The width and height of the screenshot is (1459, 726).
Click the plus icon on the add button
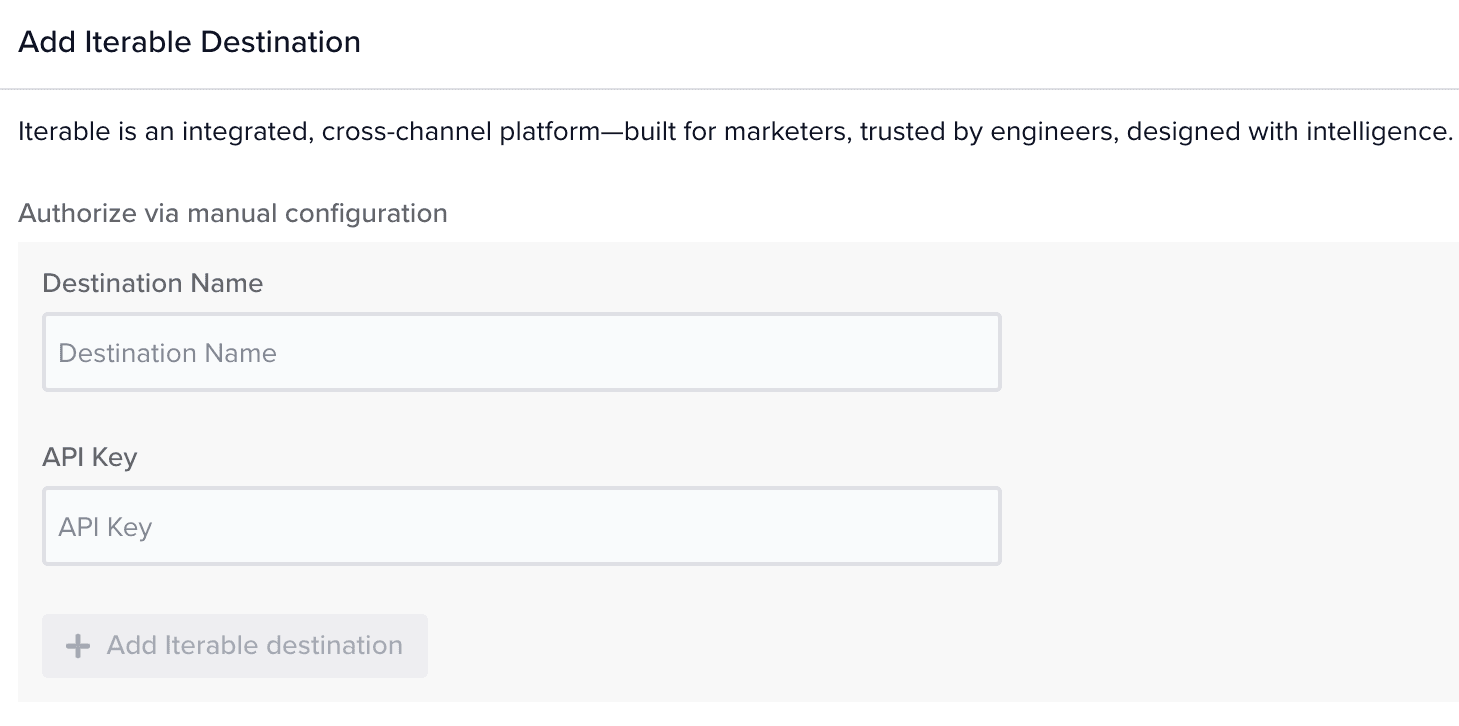pyautogui.click(x=78, y=646)
